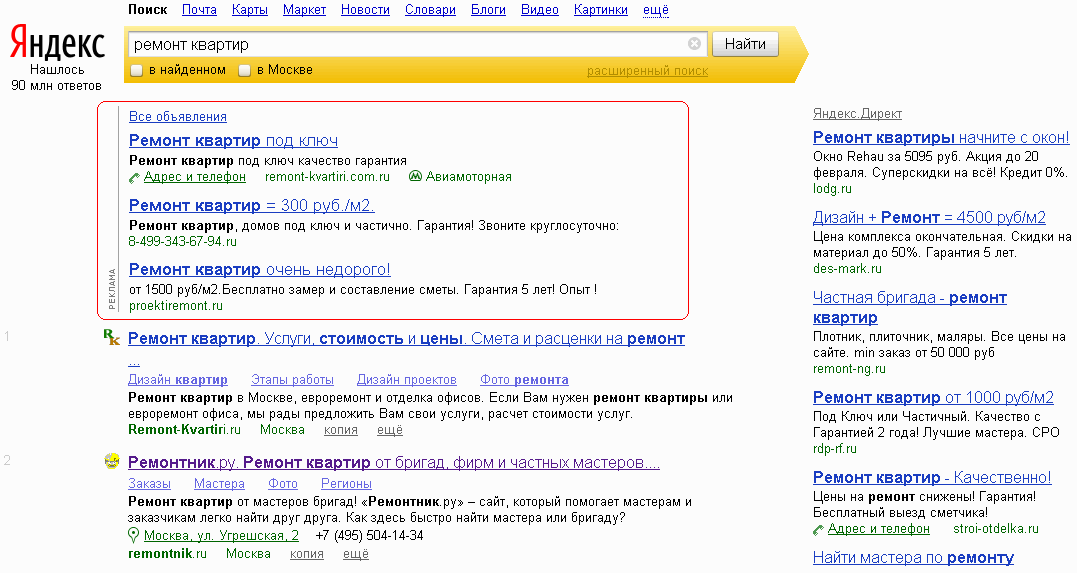Click the Yandex logo
This screenshot has height=573, width=1077.
57,43
